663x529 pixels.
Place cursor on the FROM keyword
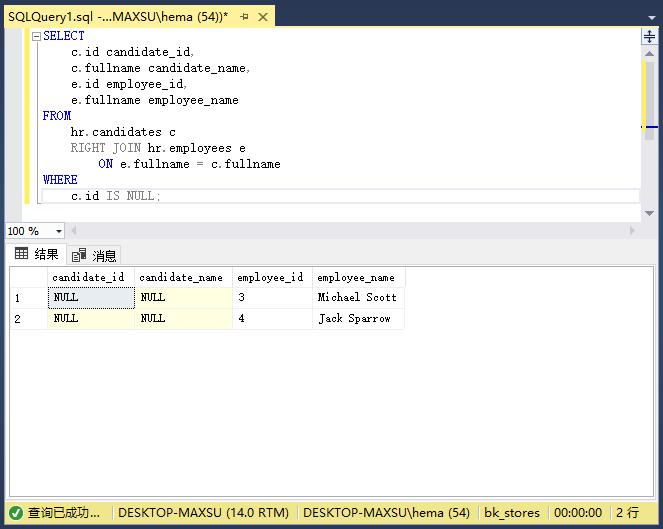[x=57, y=116]
